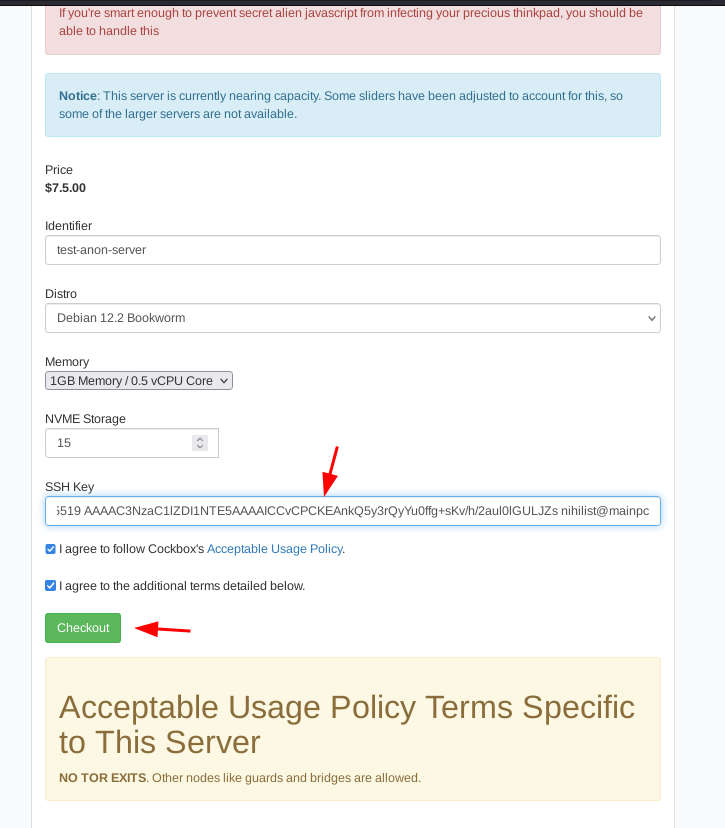725x828 pixels.
Task: Decrease NVME Storage with the down arrow
Action: [200, 447]
